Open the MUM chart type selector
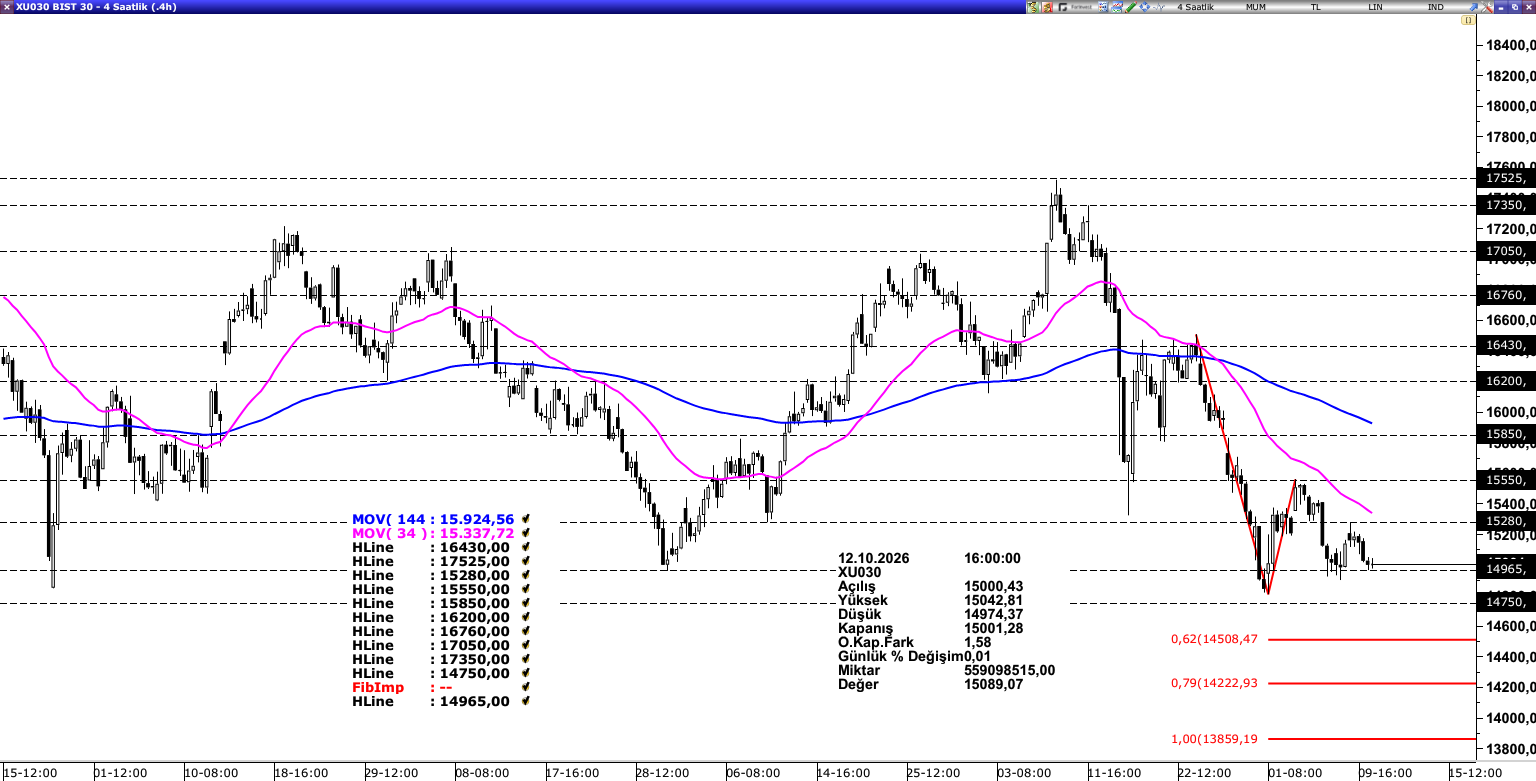This screenshot has width=1536, height=781. click(1256, 7)
